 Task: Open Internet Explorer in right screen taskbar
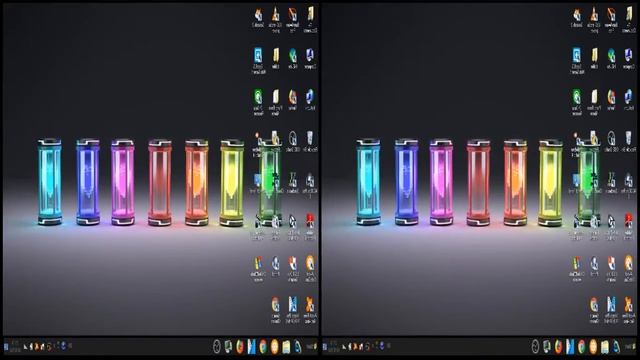[616, 347]
